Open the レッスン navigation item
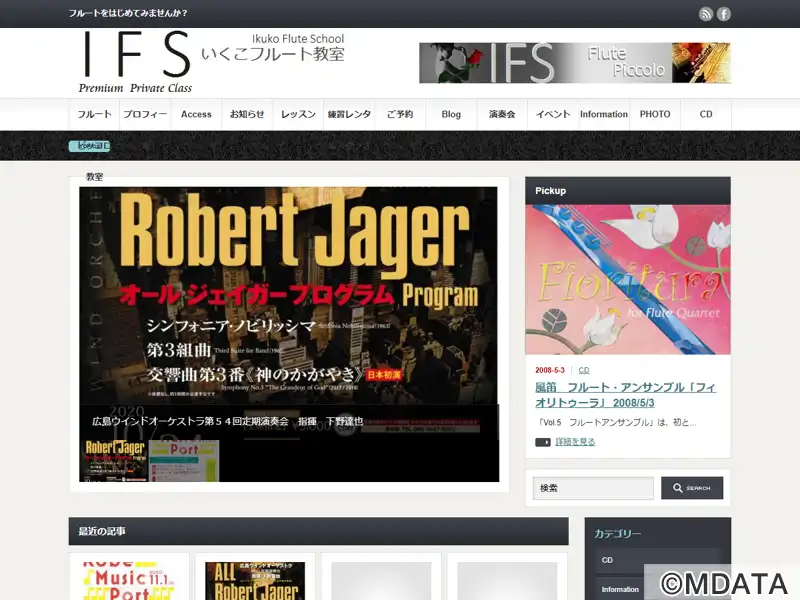This screenshot has height=600, width=800. point(298,114)
